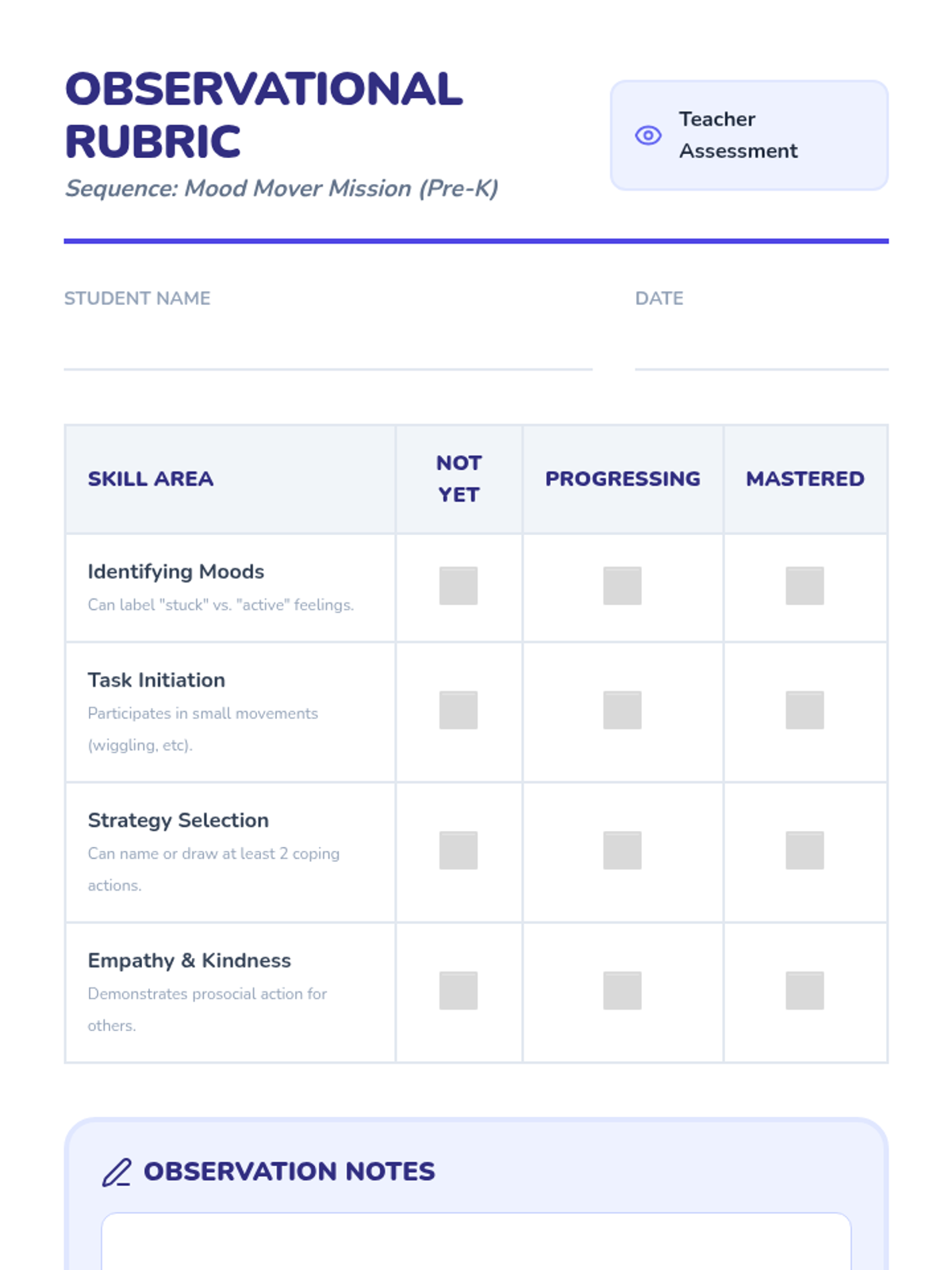Mark Task Initiation as Progressing
Image resolution: width=952 pixels, height=1270 pixels.
coord(622,710)
